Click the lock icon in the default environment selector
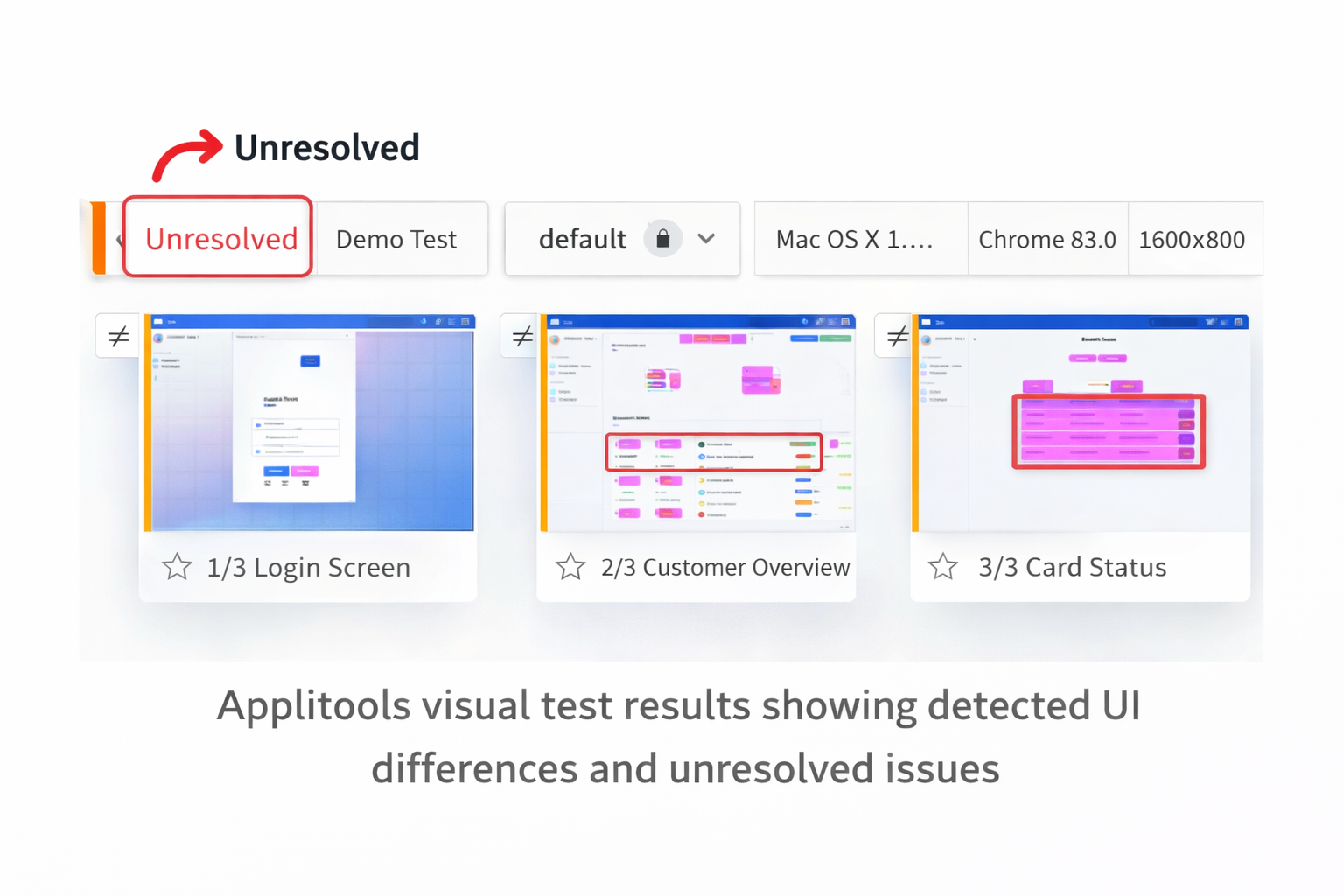Viewport: 1344px width, 896px height. (x=663, y=238)
